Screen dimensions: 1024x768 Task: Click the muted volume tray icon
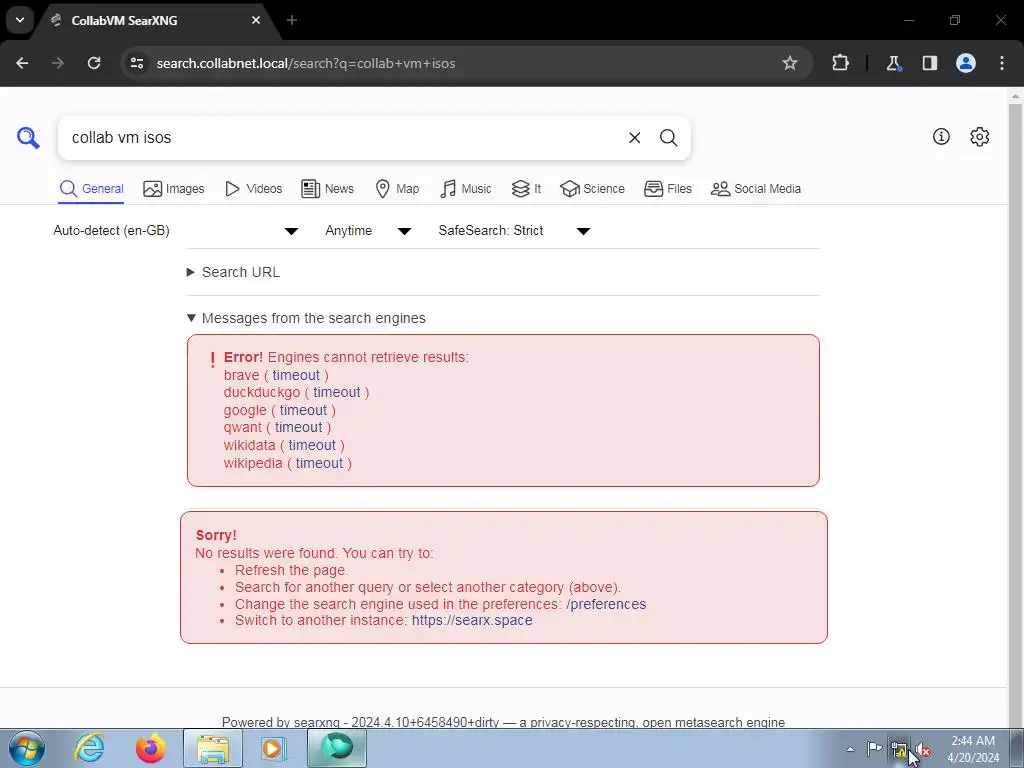(x=923, y=750)
